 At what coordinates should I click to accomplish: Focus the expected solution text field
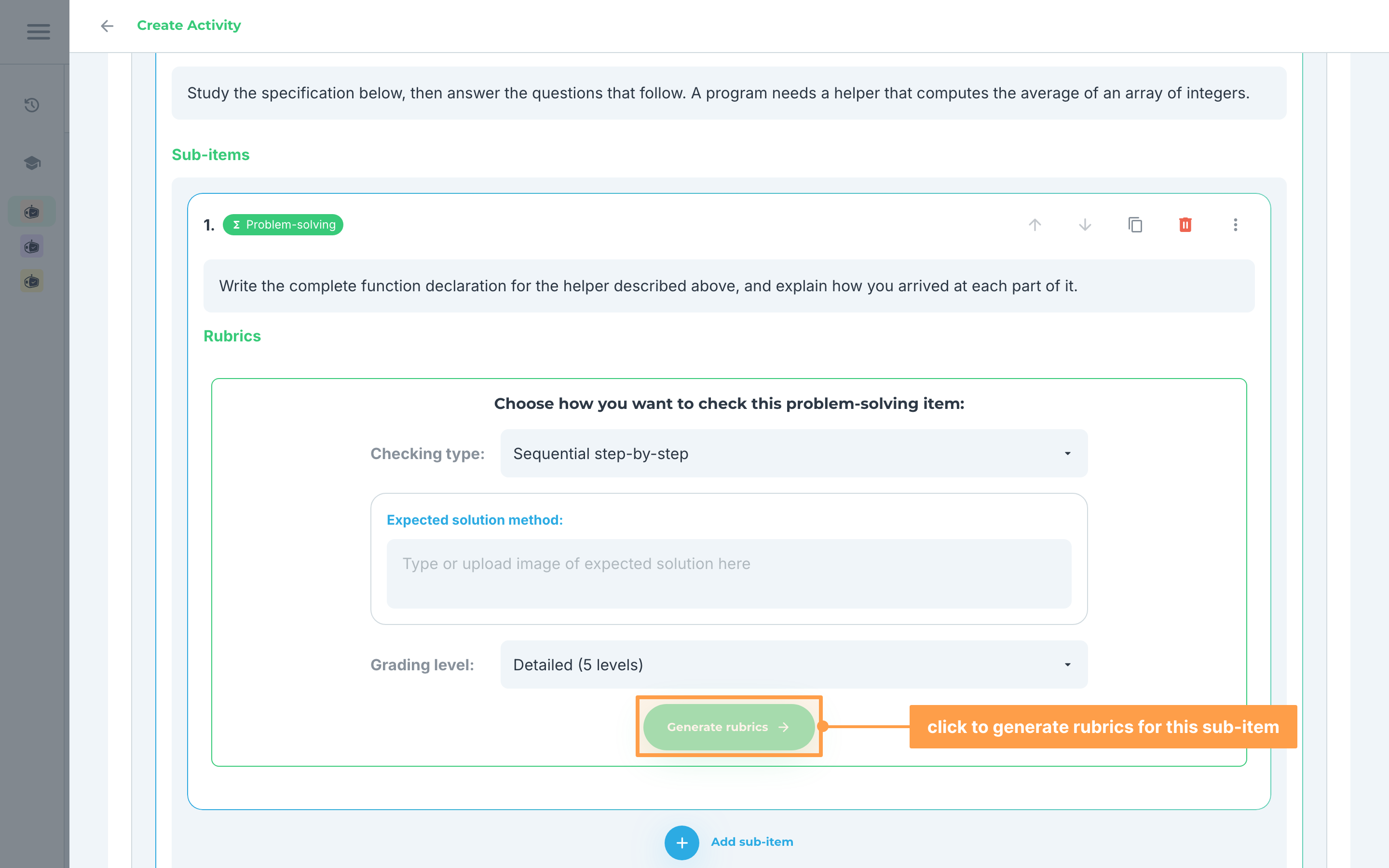click(x=729, y=573)
